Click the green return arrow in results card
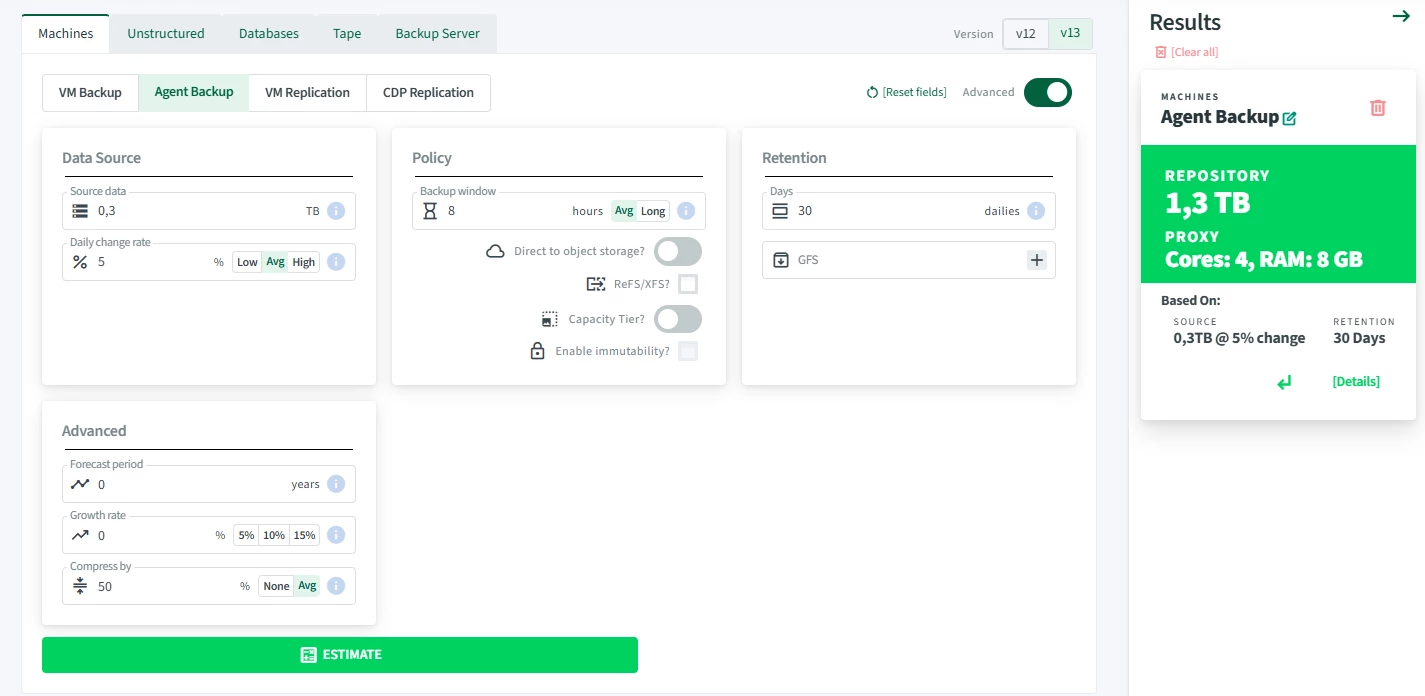The height and width of the screenshot is (696, 1425). [1284, 382]
